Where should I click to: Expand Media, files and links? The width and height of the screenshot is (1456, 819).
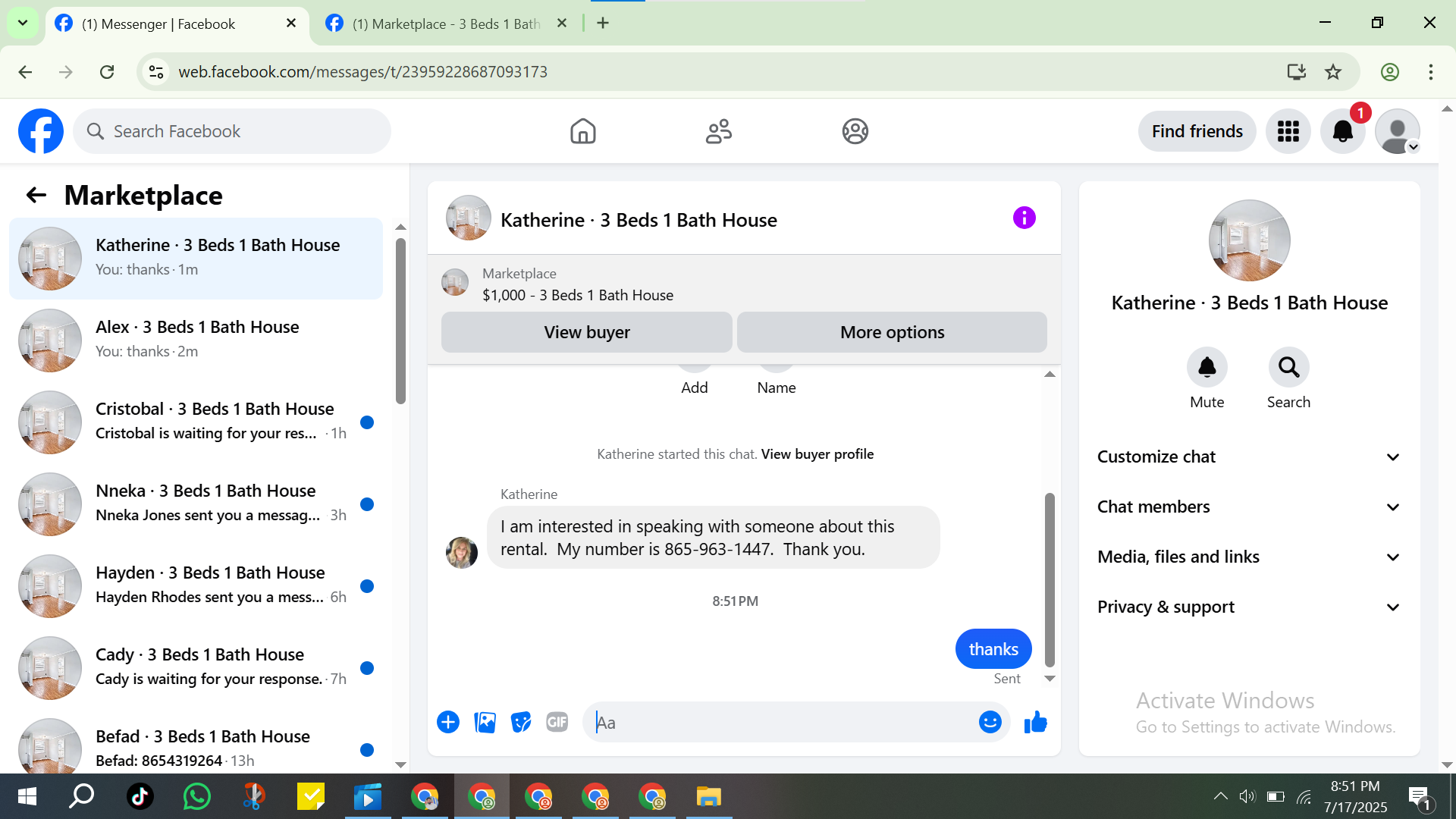1249,557
